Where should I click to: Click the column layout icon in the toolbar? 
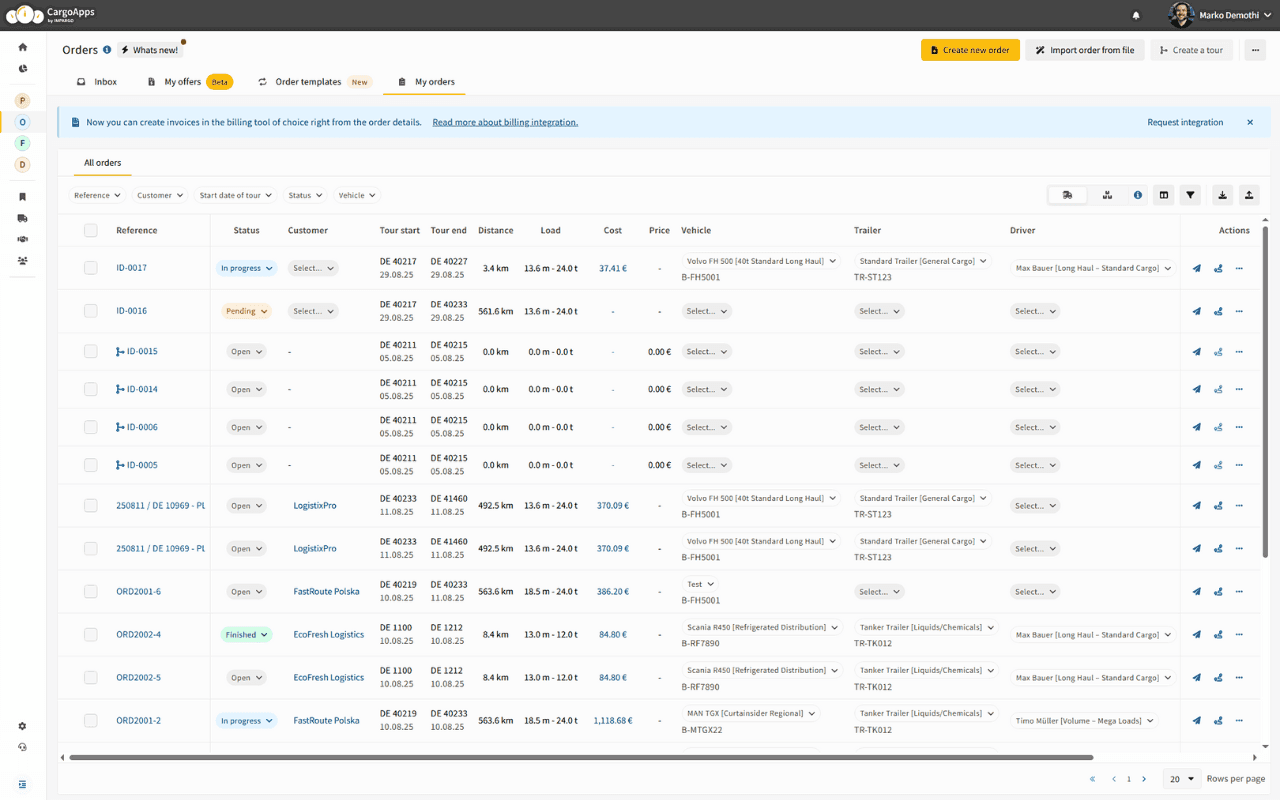pyautogui.click(x=1164, y=195)
